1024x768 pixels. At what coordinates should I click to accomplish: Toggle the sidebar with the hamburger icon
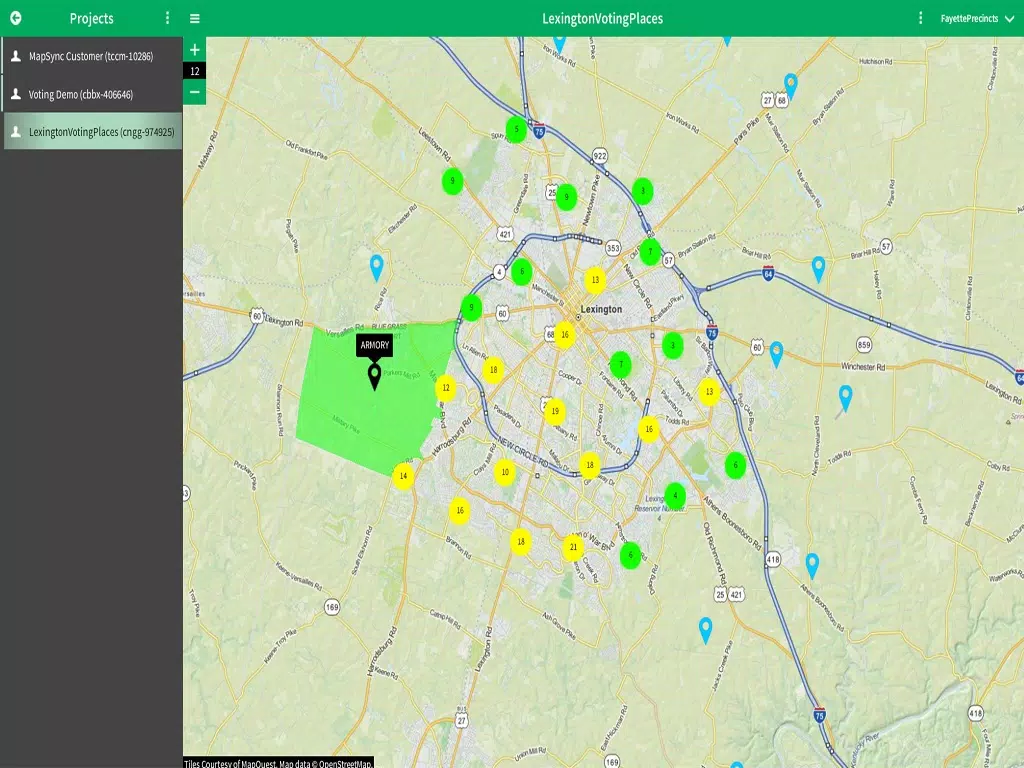click(195, 18)
